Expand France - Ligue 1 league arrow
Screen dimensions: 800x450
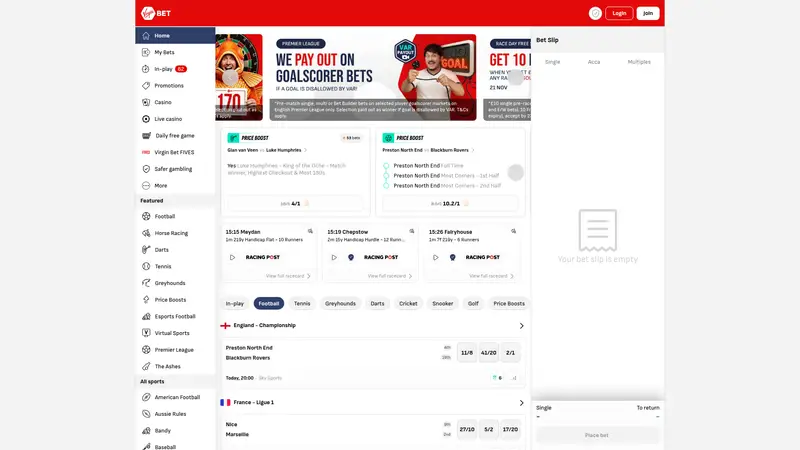point(521,403)
